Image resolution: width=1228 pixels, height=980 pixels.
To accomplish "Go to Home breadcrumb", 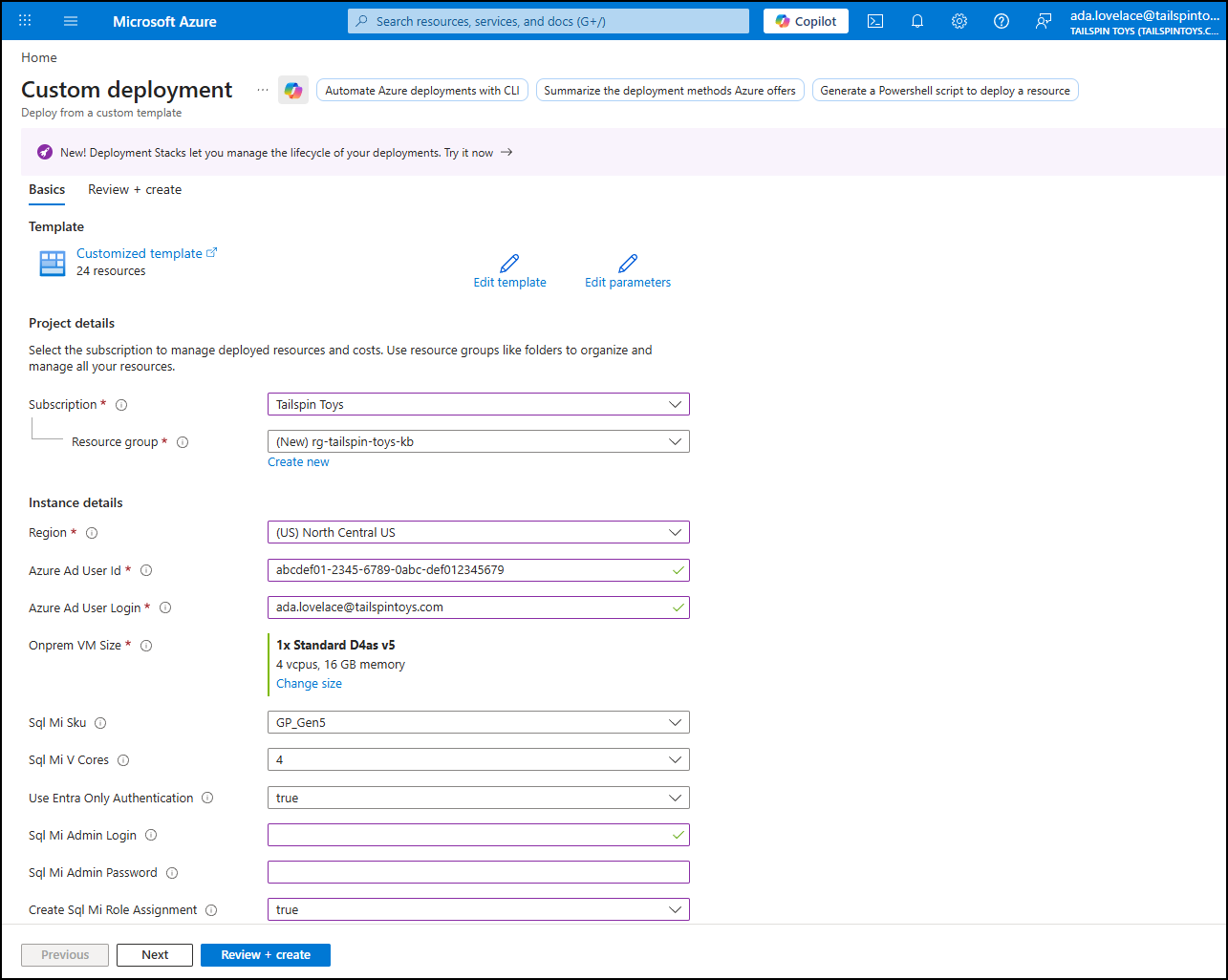I will click(39, 57).
